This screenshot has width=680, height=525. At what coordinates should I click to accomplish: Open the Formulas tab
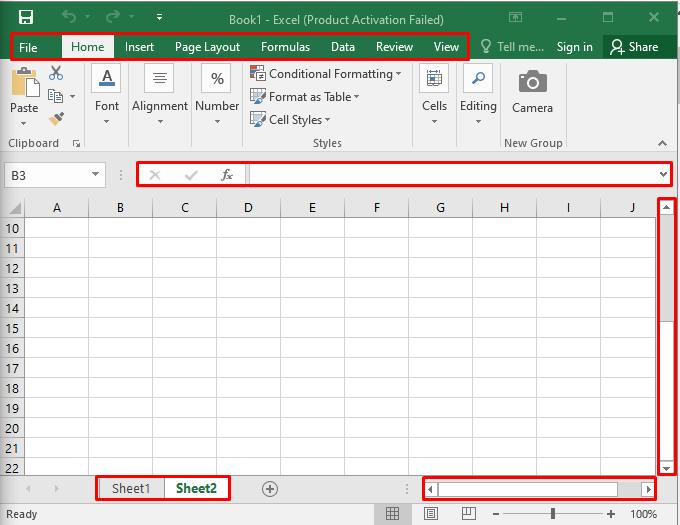tap(285, 47)
